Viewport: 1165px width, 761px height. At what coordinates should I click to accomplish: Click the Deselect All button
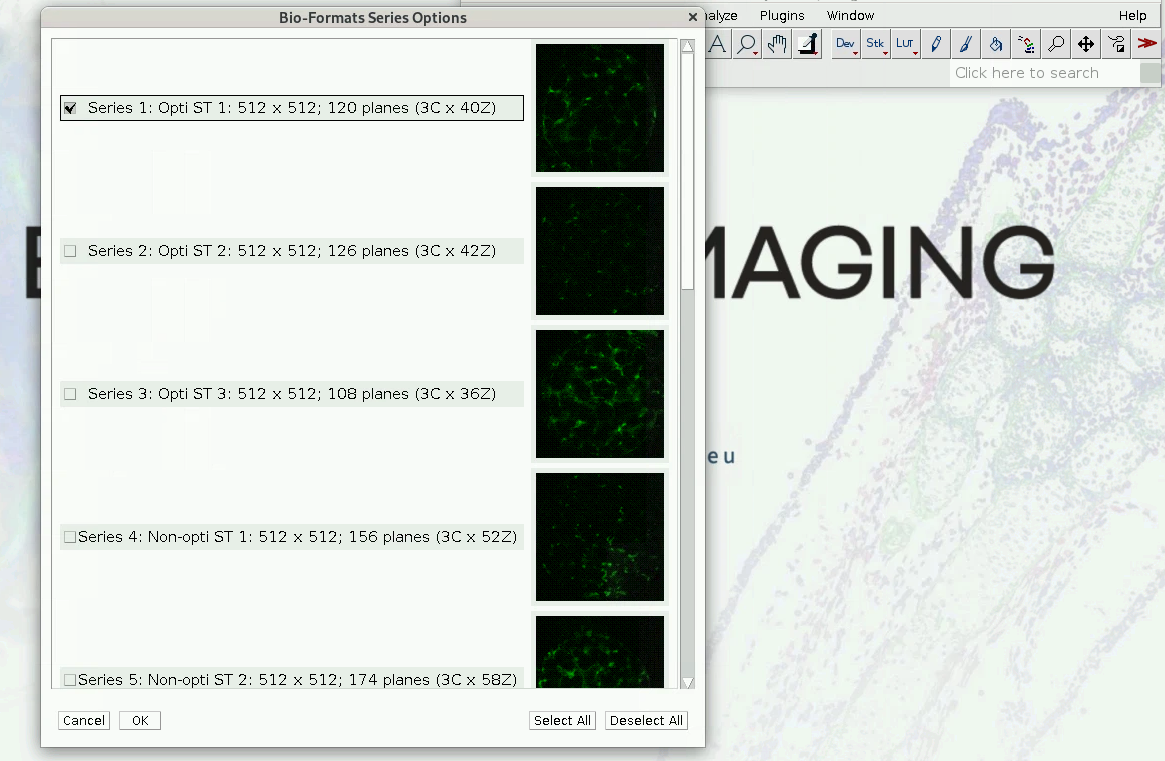646,720
